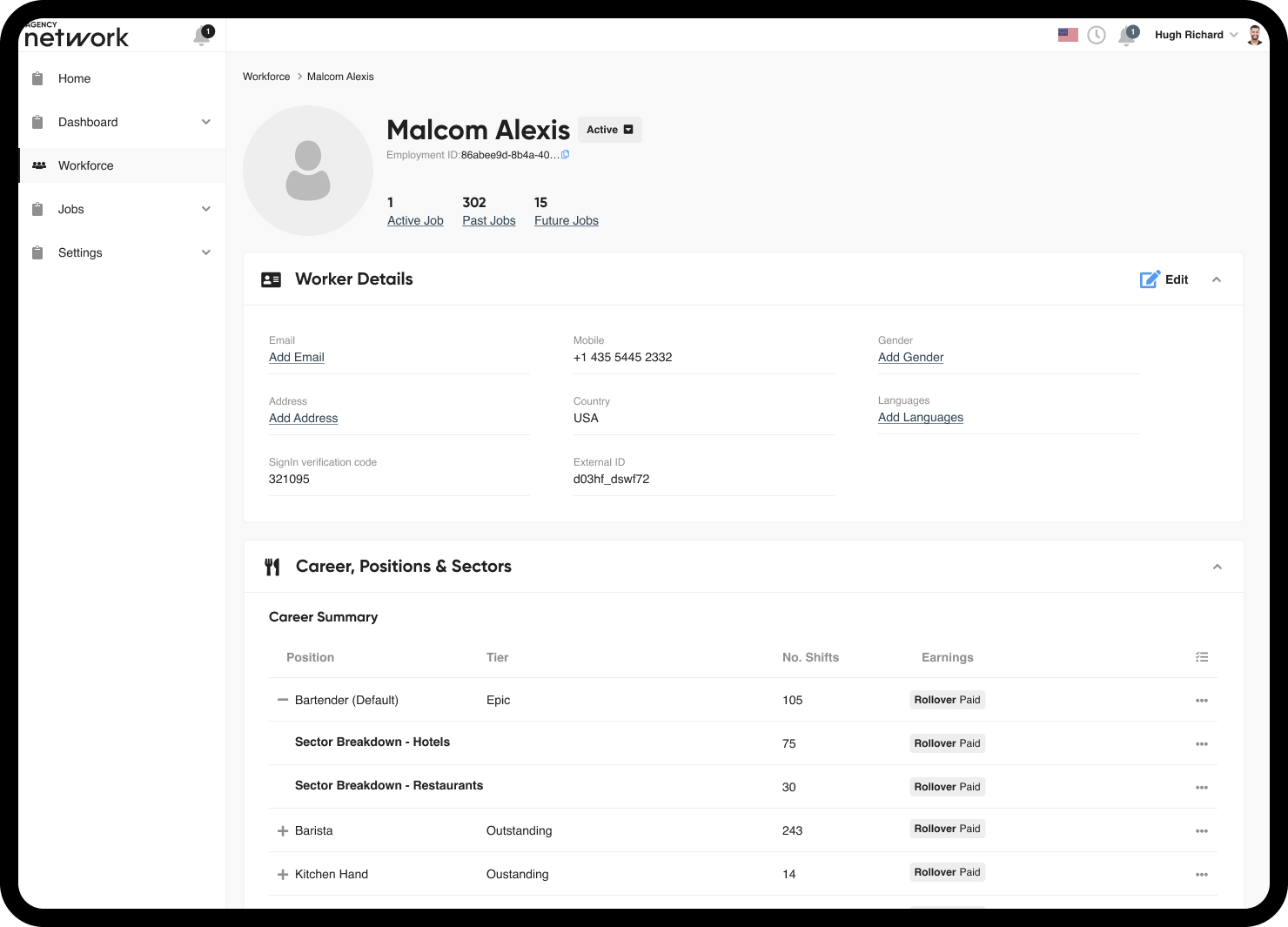Click Hugh Richard's profile avatar
1288x927 pixels.
1255,35
